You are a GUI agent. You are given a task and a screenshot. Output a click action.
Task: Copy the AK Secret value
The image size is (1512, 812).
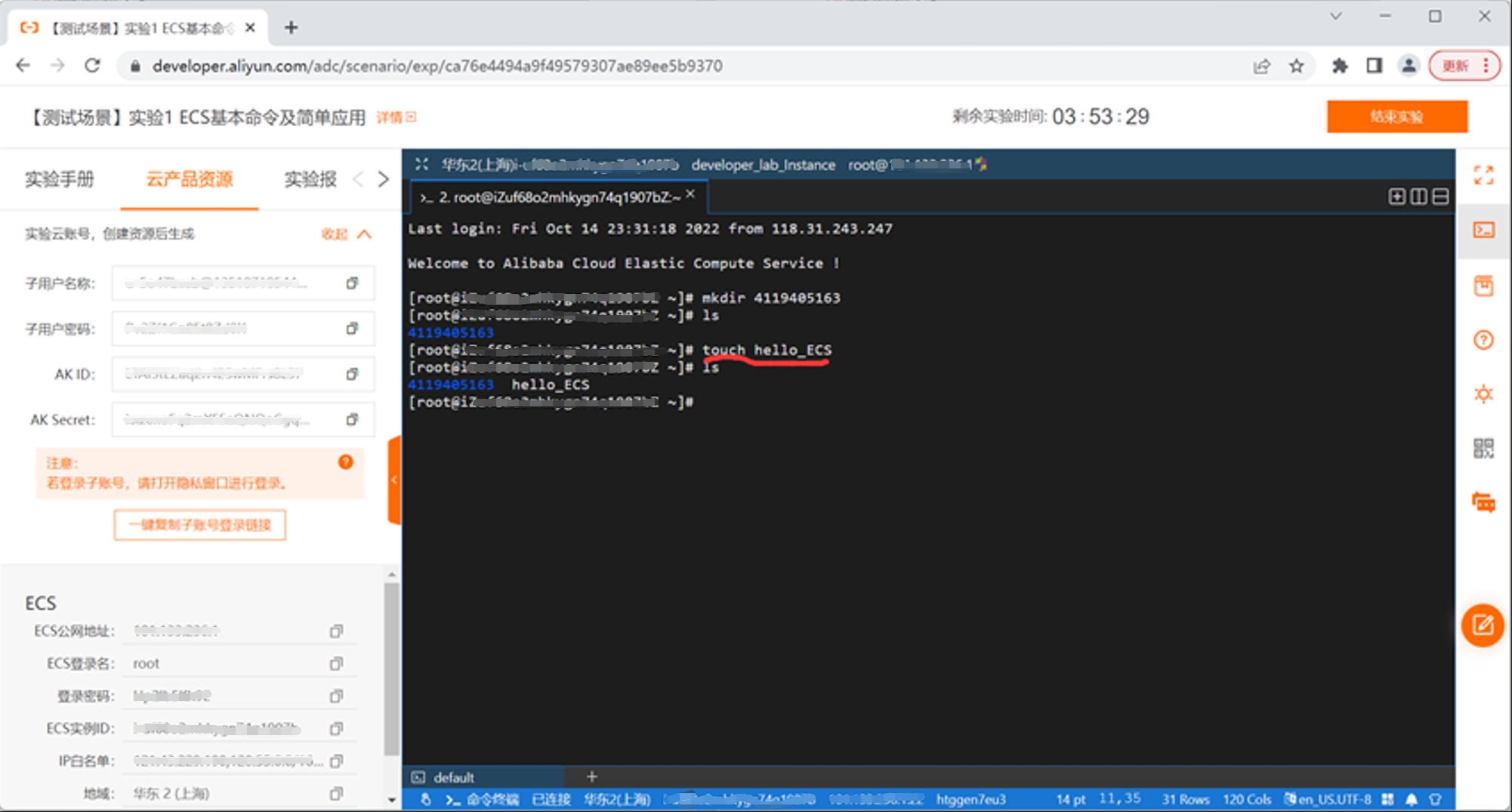352,419
